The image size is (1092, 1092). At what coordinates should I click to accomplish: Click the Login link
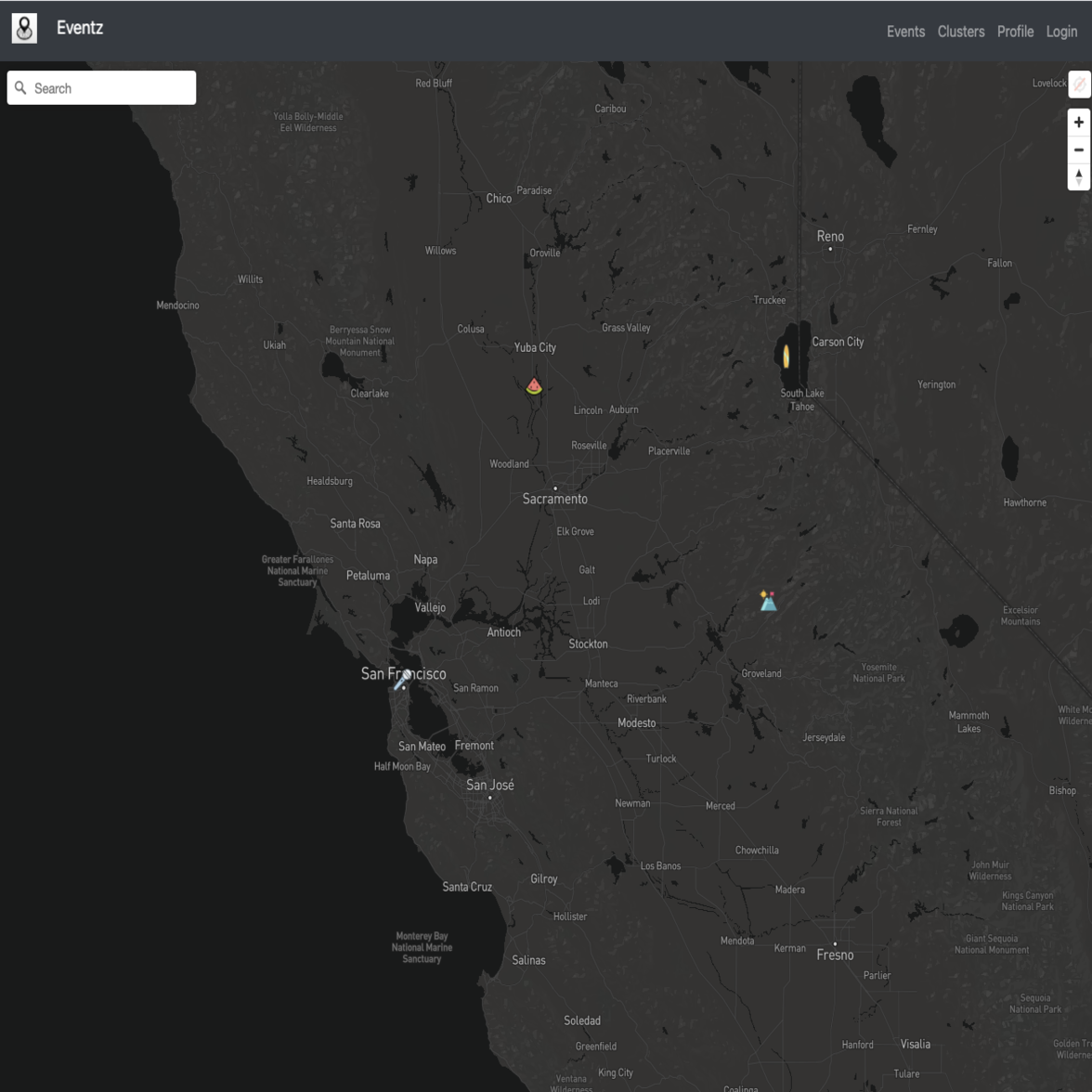click(x=1061, y=32)
